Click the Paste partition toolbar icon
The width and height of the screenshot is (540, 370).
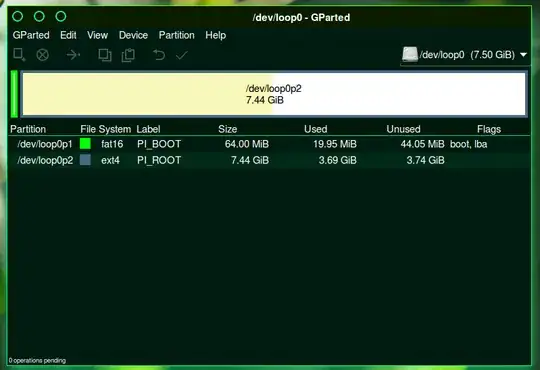point(128,55)
